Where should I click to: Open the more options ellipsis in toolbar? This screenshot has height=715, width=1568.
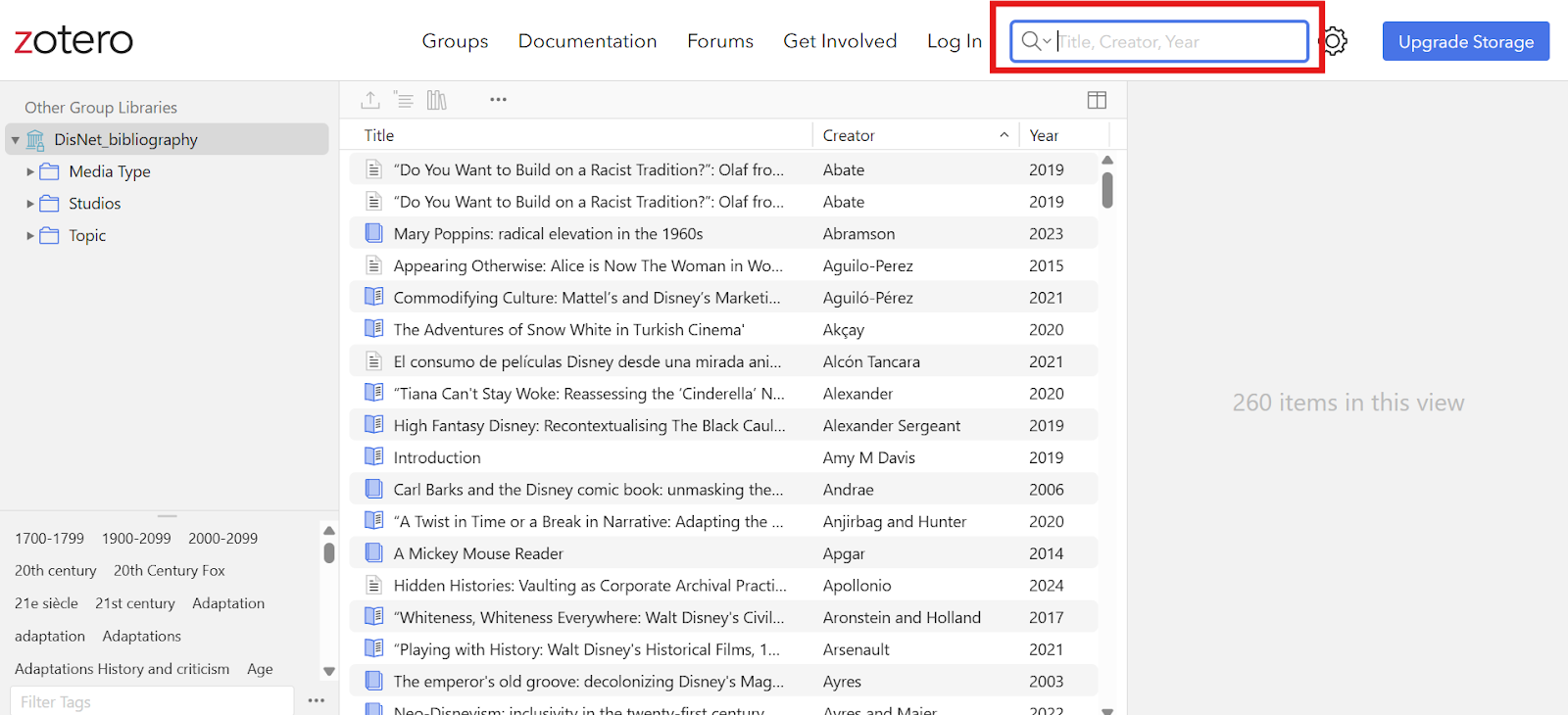pos(498,100)
